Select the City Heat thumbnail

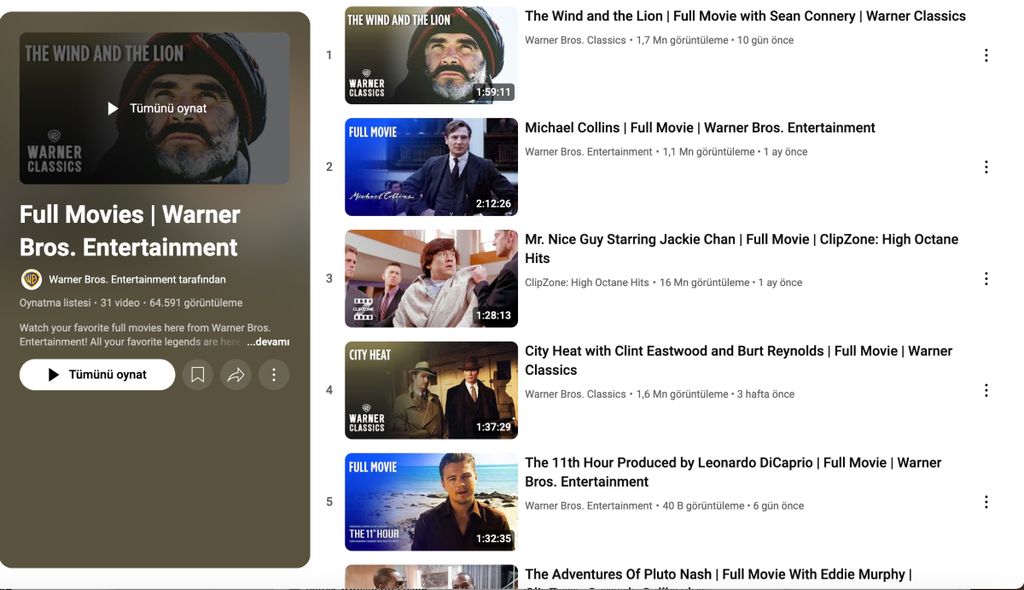(431, 390)
